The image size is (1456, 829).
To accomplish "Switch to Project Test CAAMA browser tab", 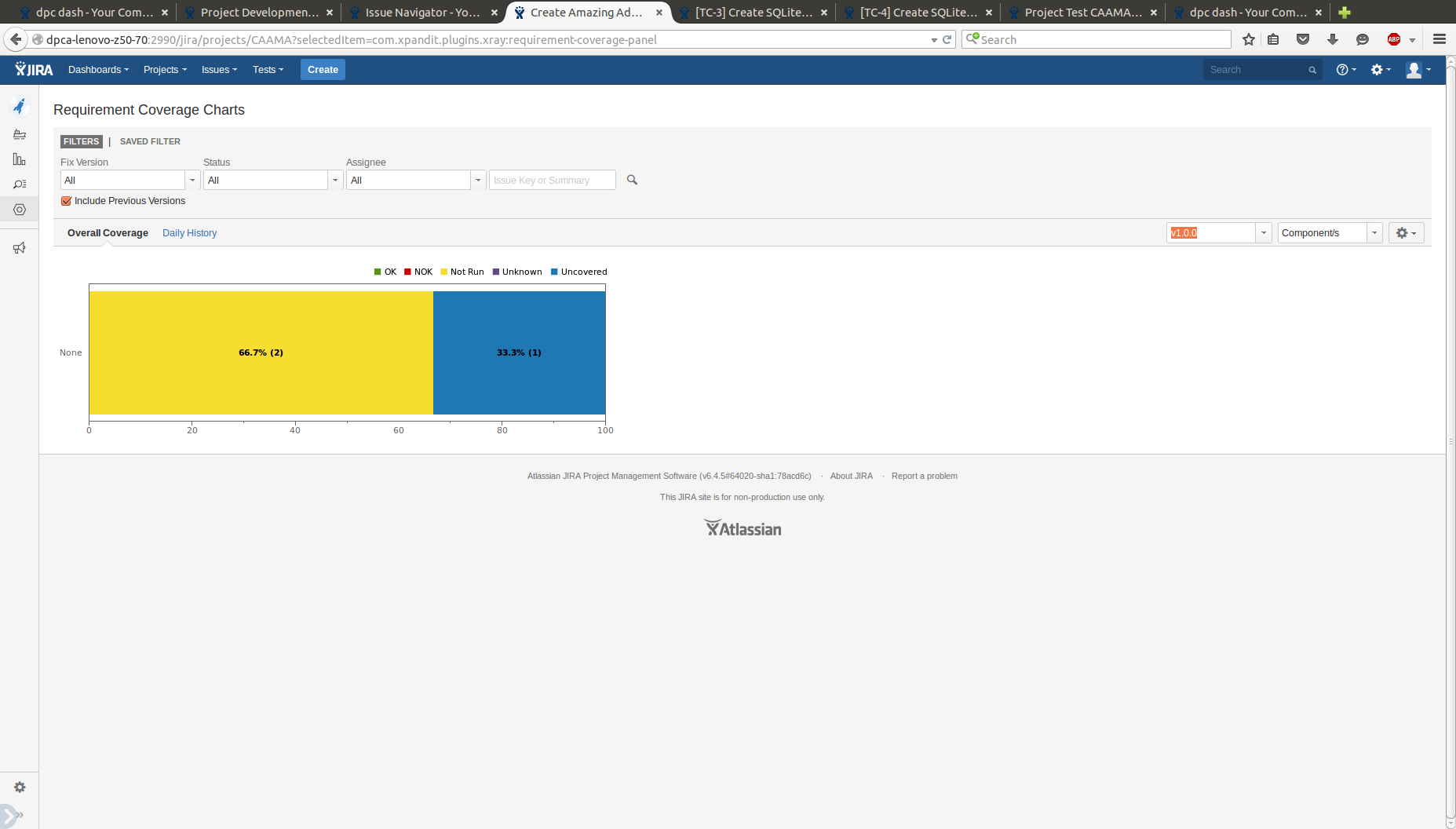I will pyautogui.click(x=1083, y=13).
